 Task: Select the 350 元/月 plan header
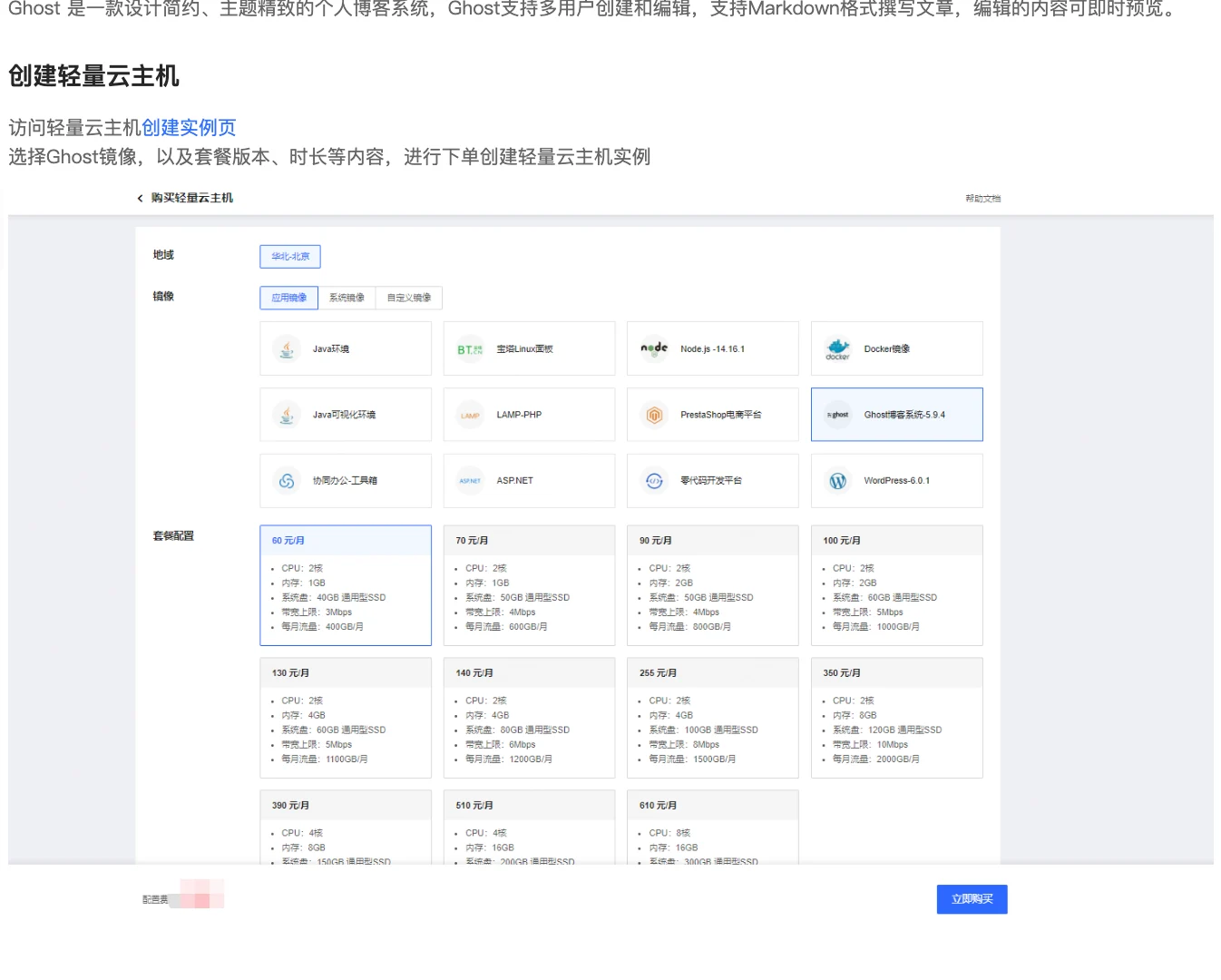[x=896, y=673]
